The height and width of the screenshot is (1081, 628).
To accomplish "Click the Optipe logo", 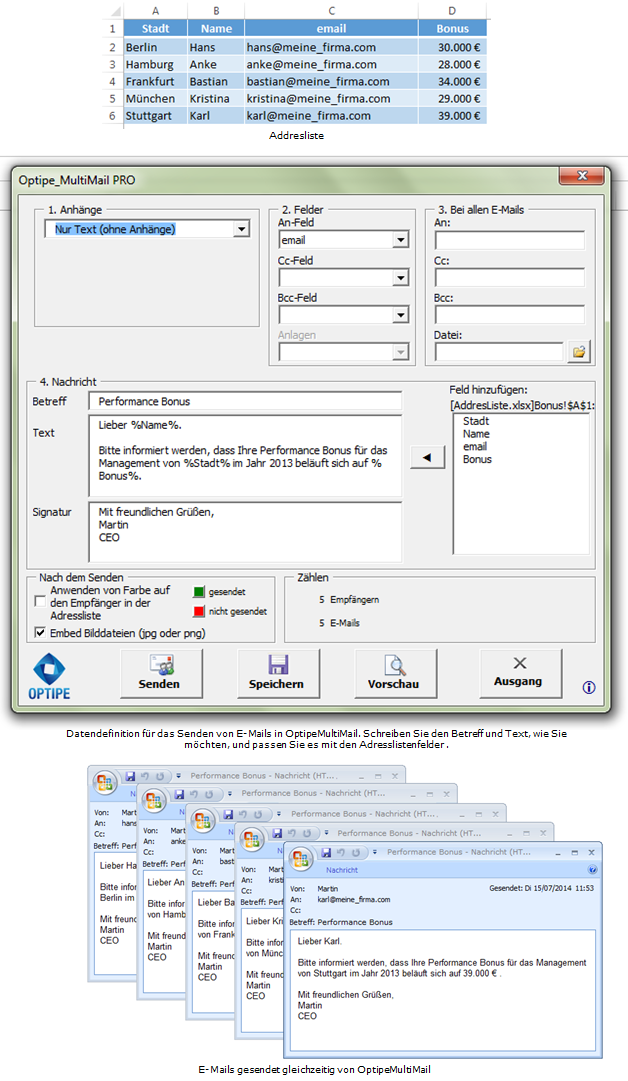I will 52,673.
